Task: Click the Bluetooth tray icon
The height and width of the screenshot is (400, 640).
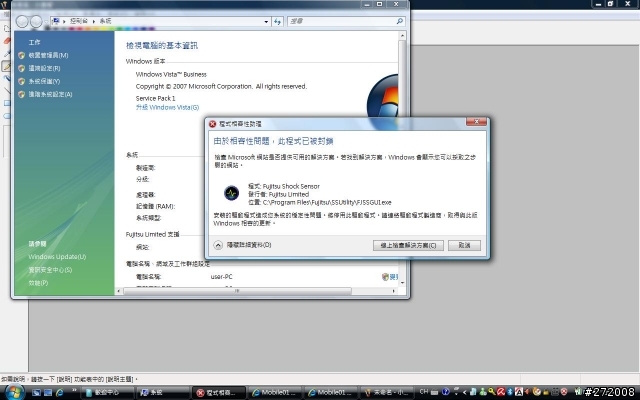Action: pos(510,392)
